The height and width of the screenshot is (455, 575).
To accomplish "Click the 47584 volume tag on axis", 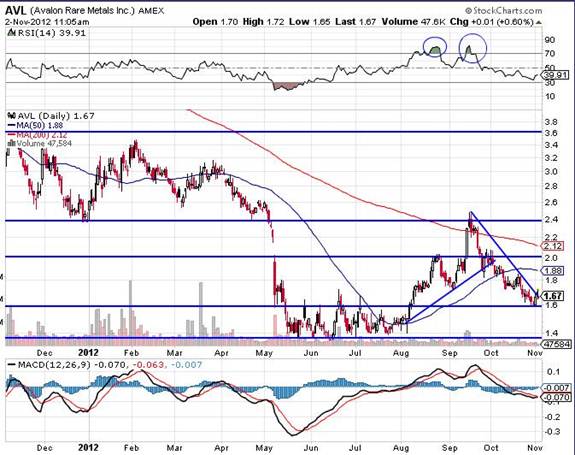I will pos(557,344).
